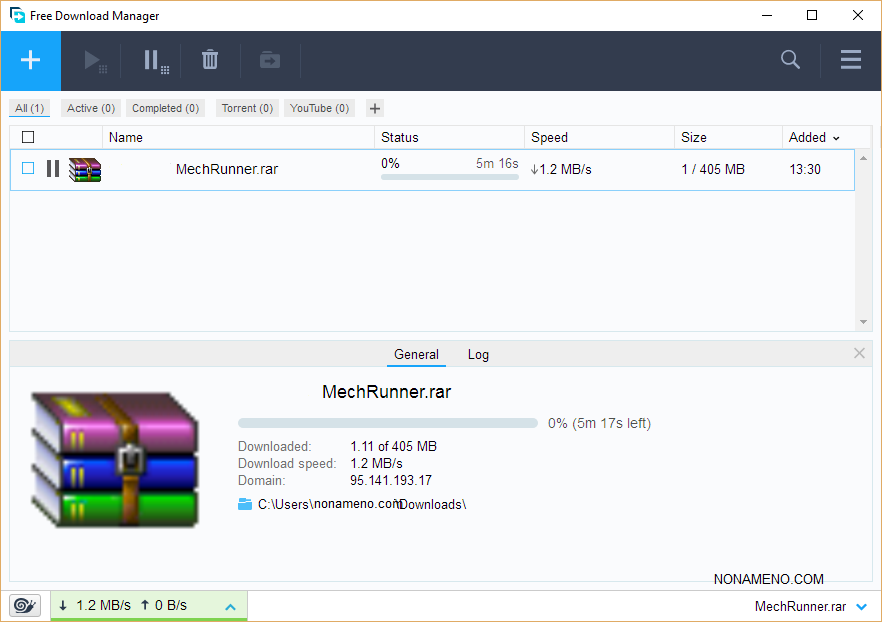Pause the MechRunner.rar download in its row

(x=53, y=169)
